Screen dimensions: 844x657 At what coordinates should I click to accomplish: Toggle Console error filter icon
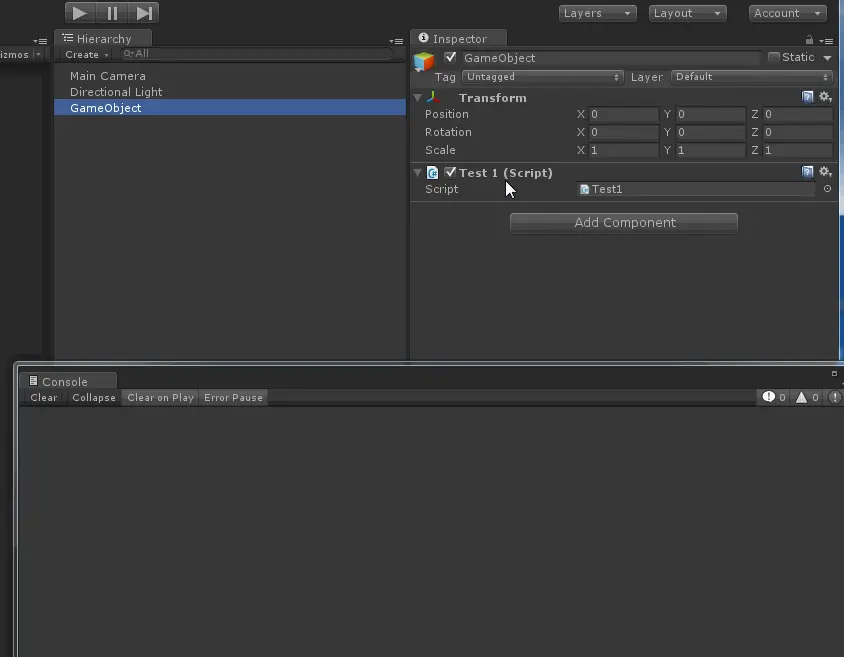[834, 397]
